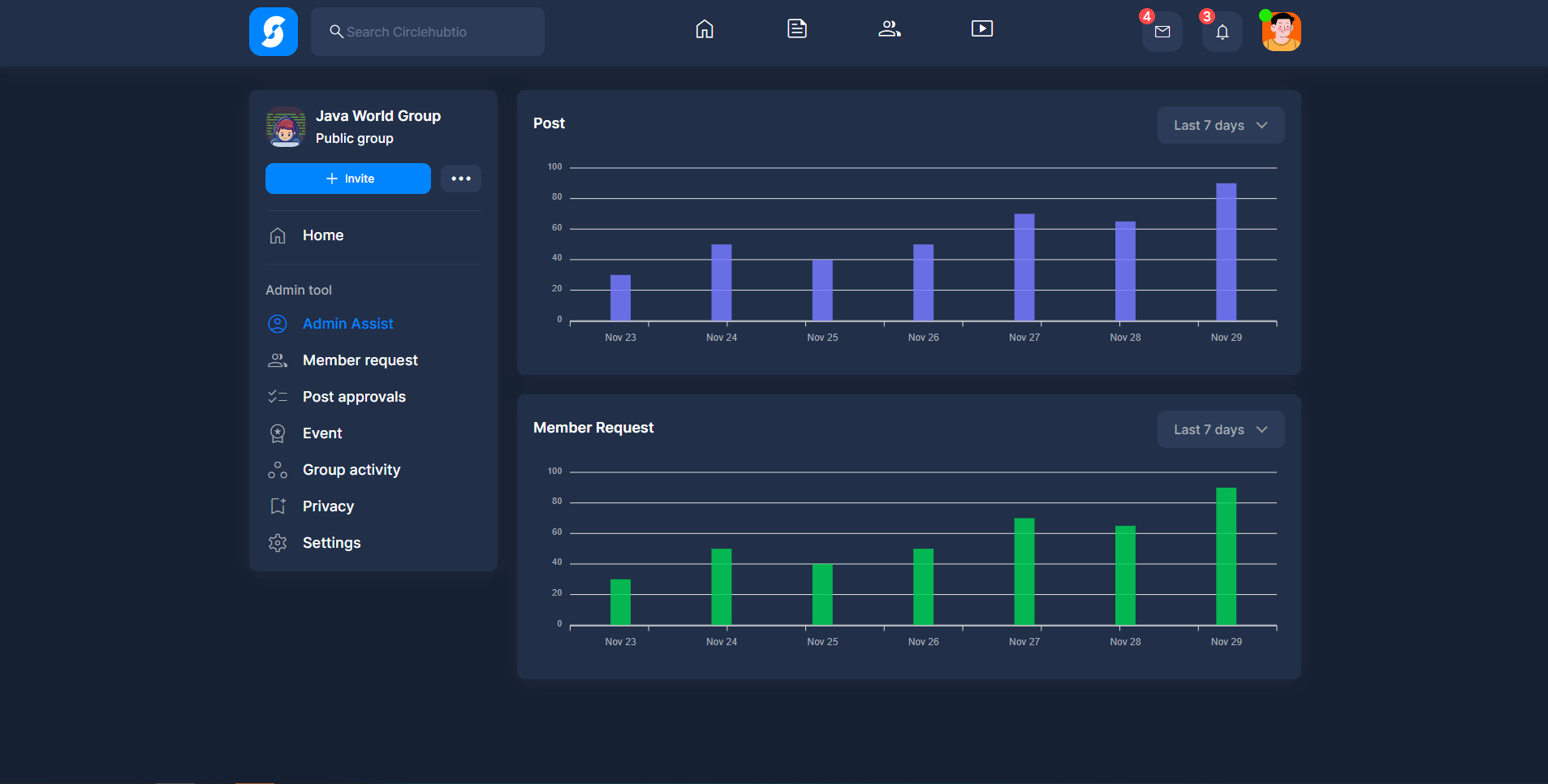Viewport: 1548px width, 784px height.
Task: Click Nov 29 bar in Post chart
Action: (1226, 252)
